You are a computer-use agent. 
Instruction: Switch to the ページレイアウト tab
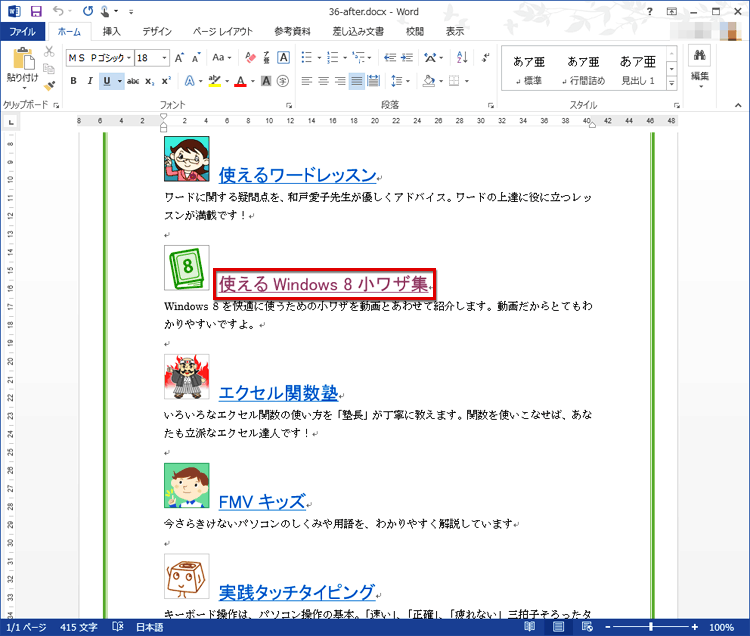222,32
